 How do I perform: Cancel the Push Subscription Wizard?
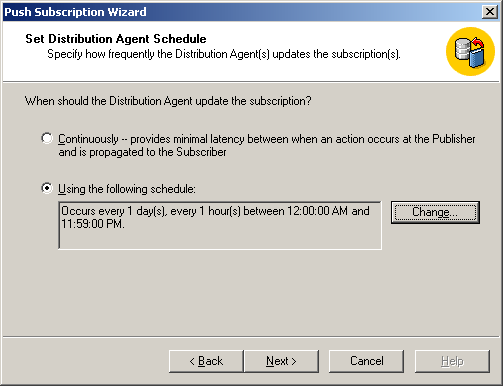point(366,361)
